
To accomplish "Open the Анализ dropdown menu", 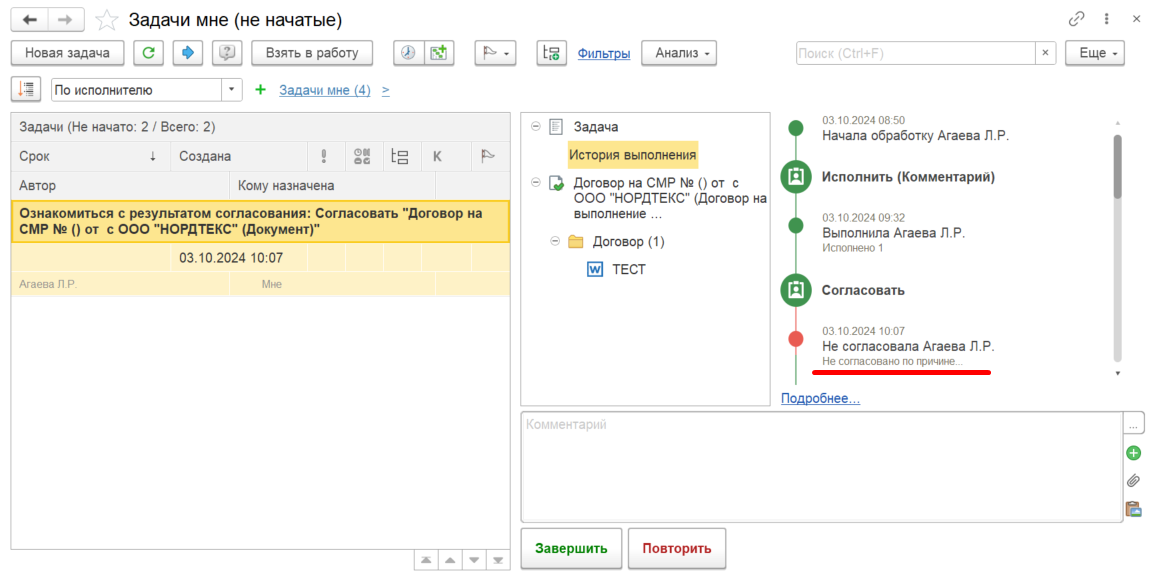I will pyautogui.click(x=679, y=53).
